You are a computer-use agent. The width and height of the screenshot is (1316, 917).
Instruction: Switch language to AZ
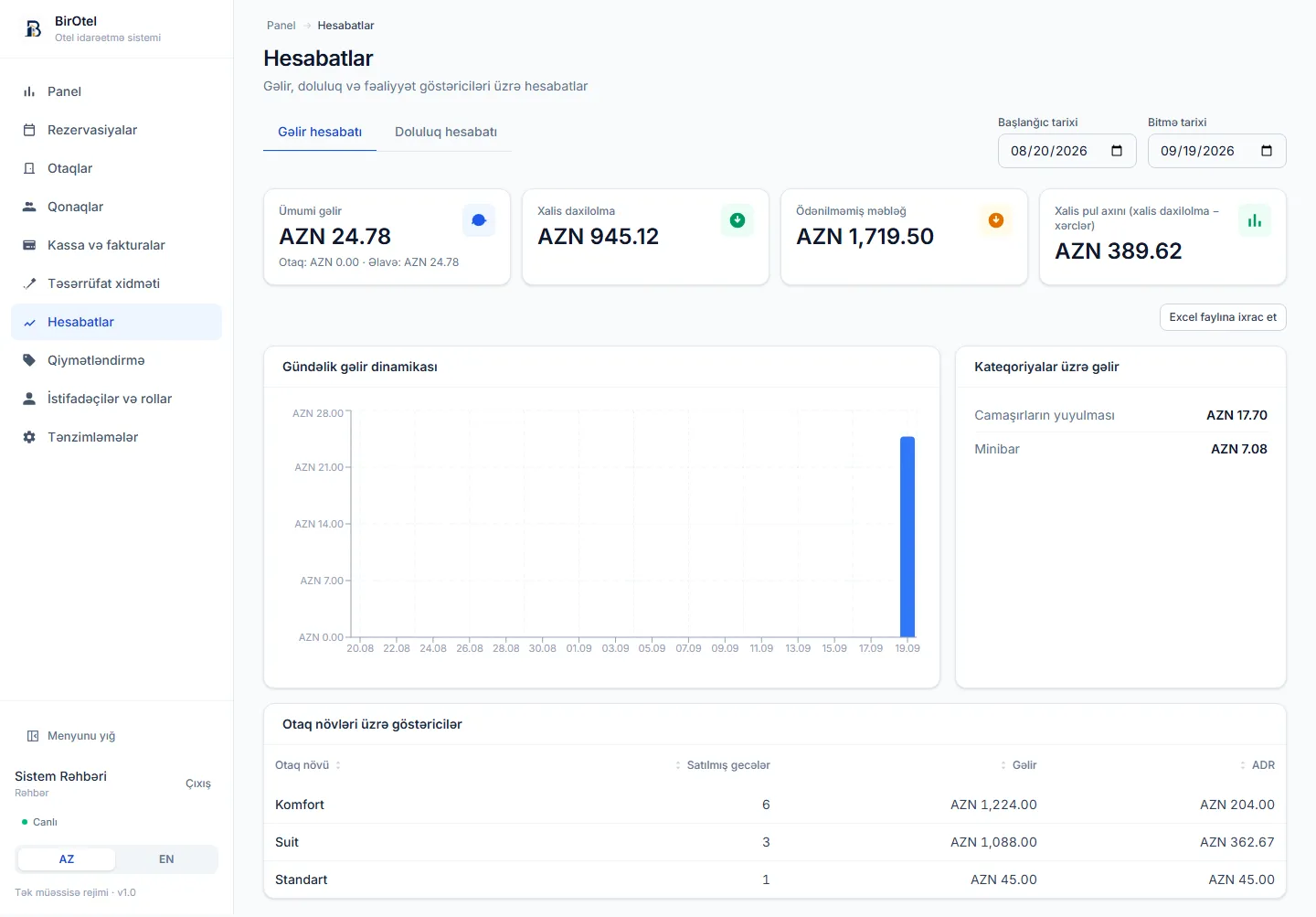[x=67, y=859]
